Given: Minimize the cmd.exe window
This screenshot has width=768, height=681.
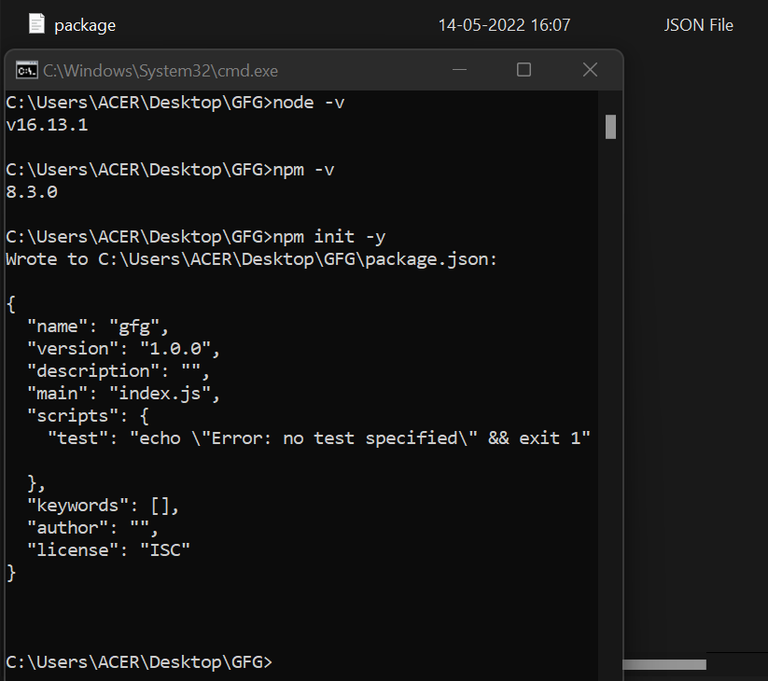Looking at the screenshot, I should point(458,70).
